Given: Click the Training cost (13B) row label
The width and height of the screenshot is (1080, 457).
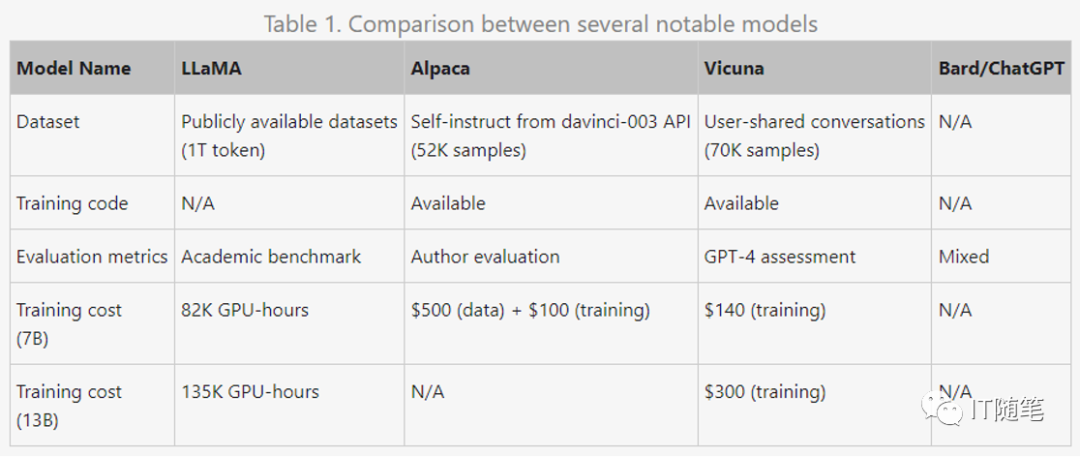Looking at the screenshot, I should pos(69,405).
